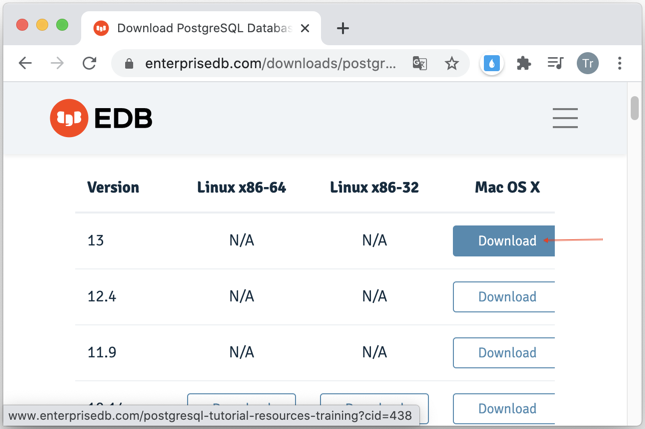This screenshot has width=645, height=429.
Task: Click N/A under Linux x86-32 for version 12.4
Action: coord(374,297)
